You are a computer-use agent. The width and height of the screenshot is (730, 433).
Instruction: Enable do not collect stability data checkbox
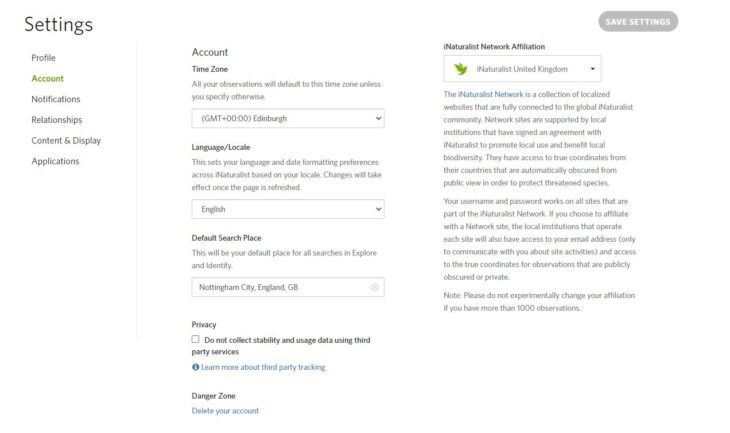196,339
